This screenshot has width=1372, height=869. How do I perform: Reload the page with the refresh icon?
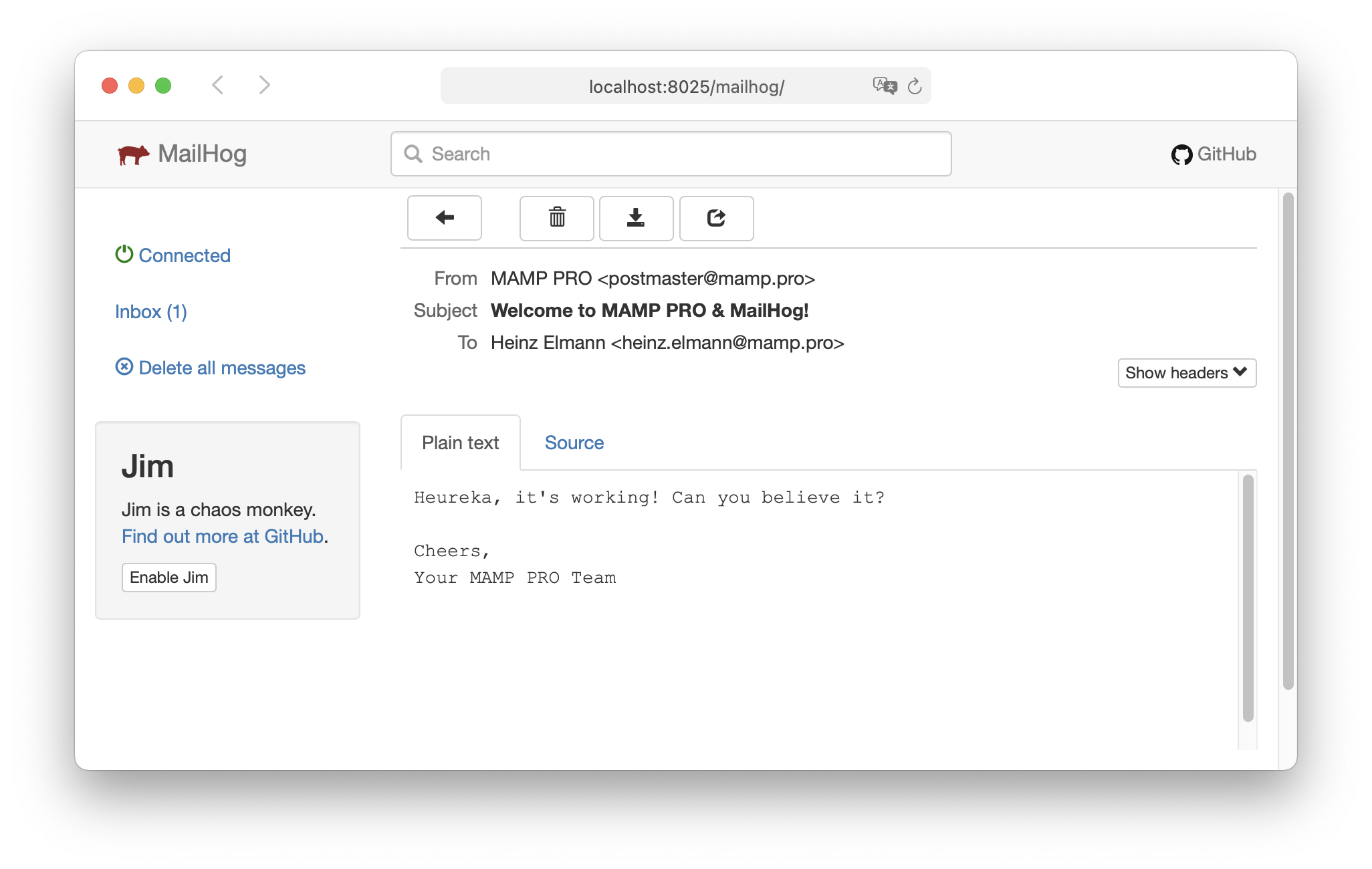click(915, 86)
